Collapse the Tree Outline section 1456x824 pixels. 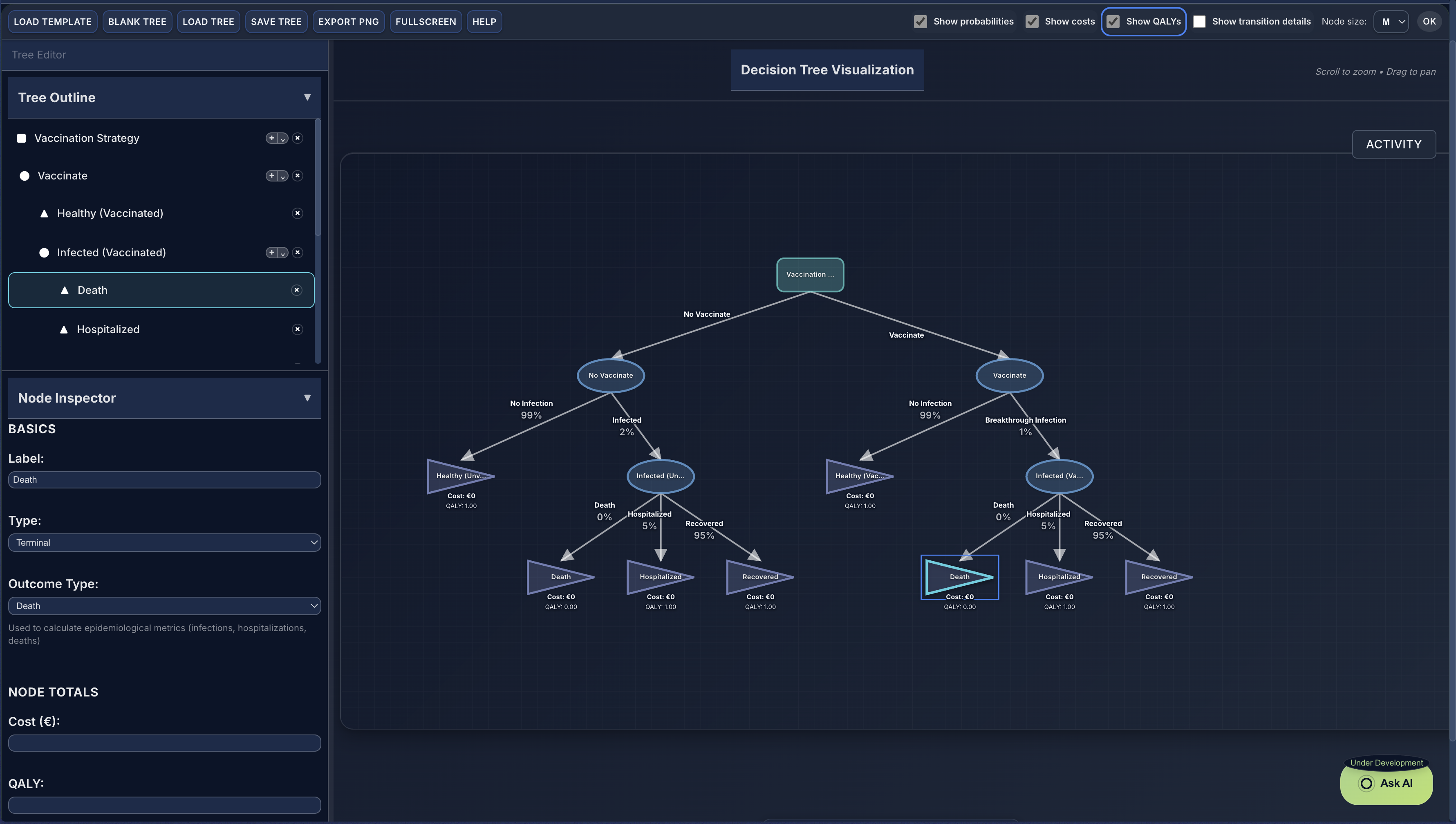coord(307,97)
